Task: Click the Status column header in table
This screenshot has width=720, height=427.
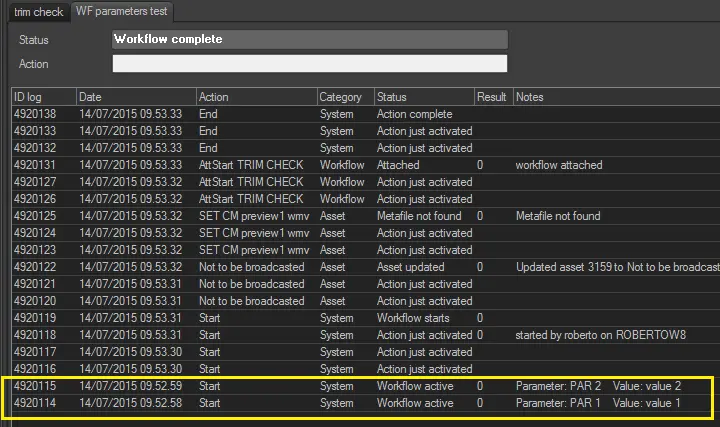Action: tap(423, 97)
